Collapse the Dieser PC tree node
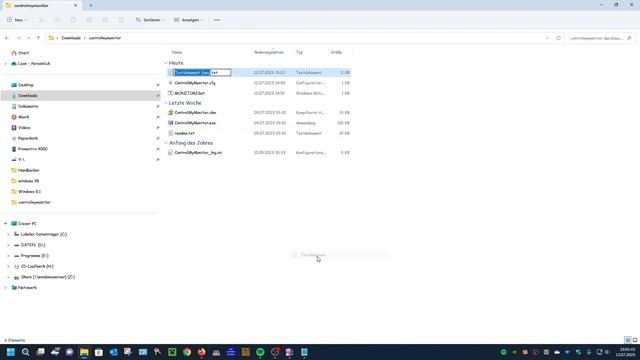Screen dimensions: 640x360 (x=6, y=224)
